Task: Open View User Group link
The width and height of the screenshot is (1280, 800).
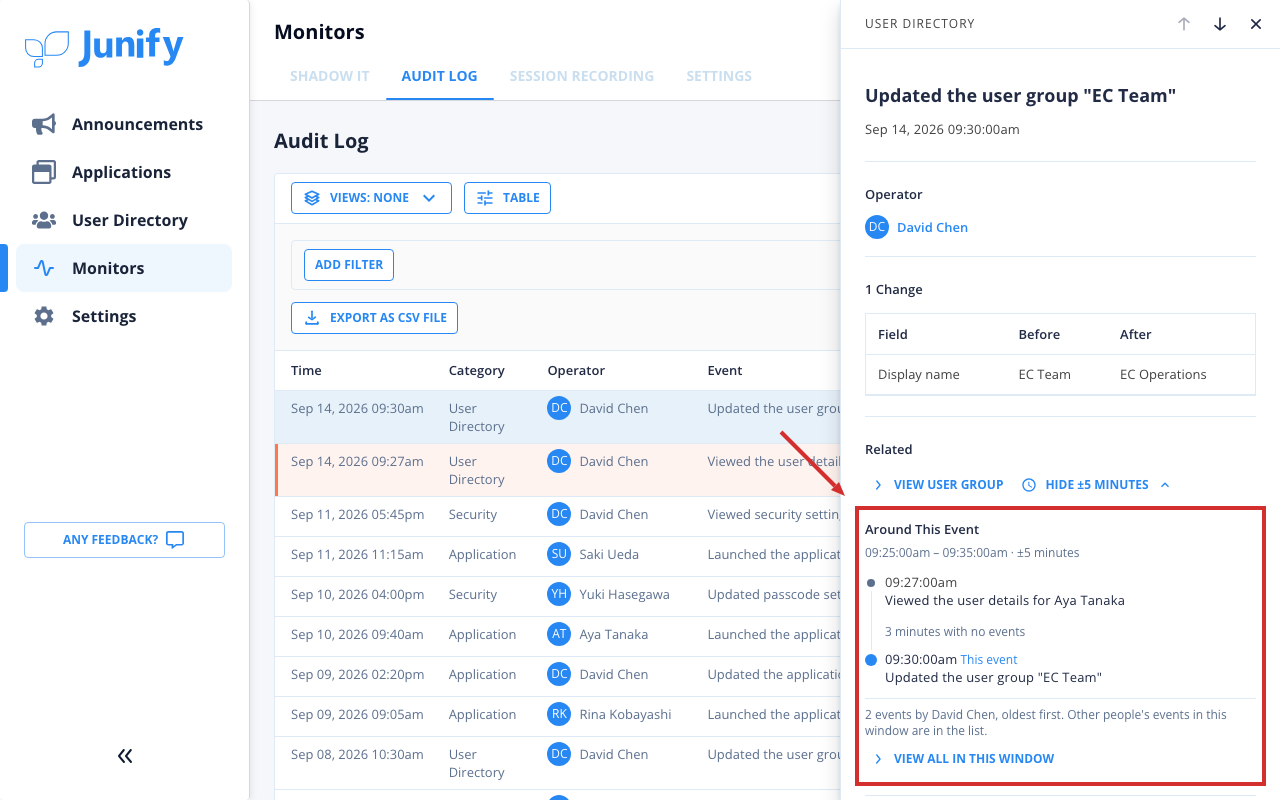Action: (938, 485)
